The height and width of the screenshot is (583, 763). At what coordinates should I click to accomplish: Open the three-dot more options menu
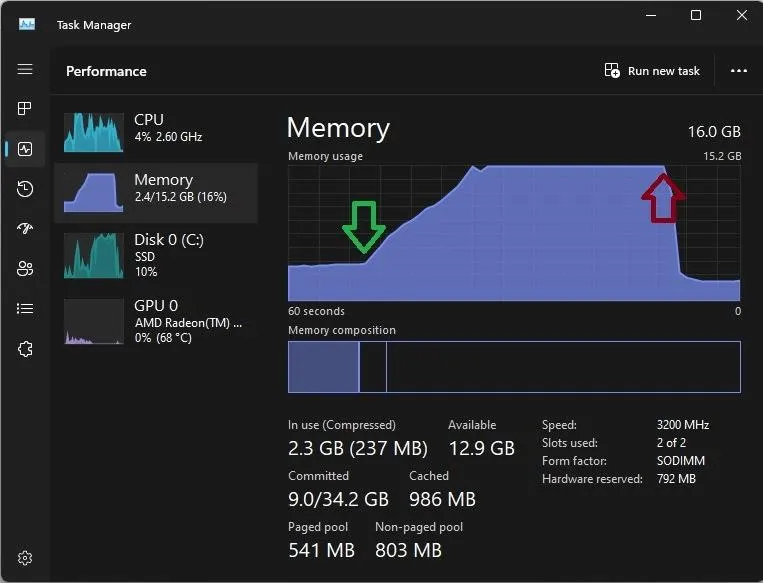point(739,71)
